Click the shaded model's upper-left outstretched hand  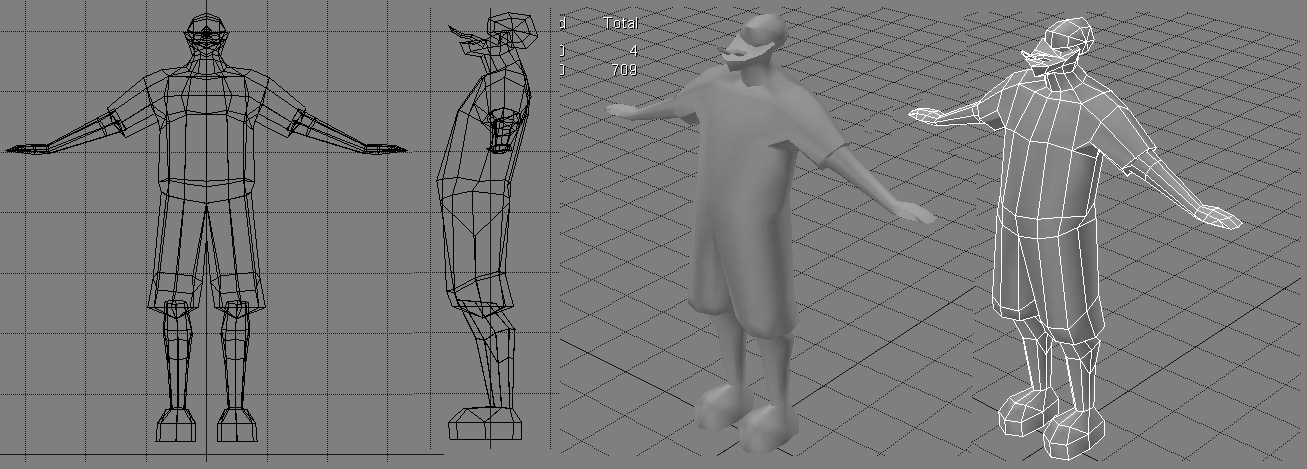[622, 109]
